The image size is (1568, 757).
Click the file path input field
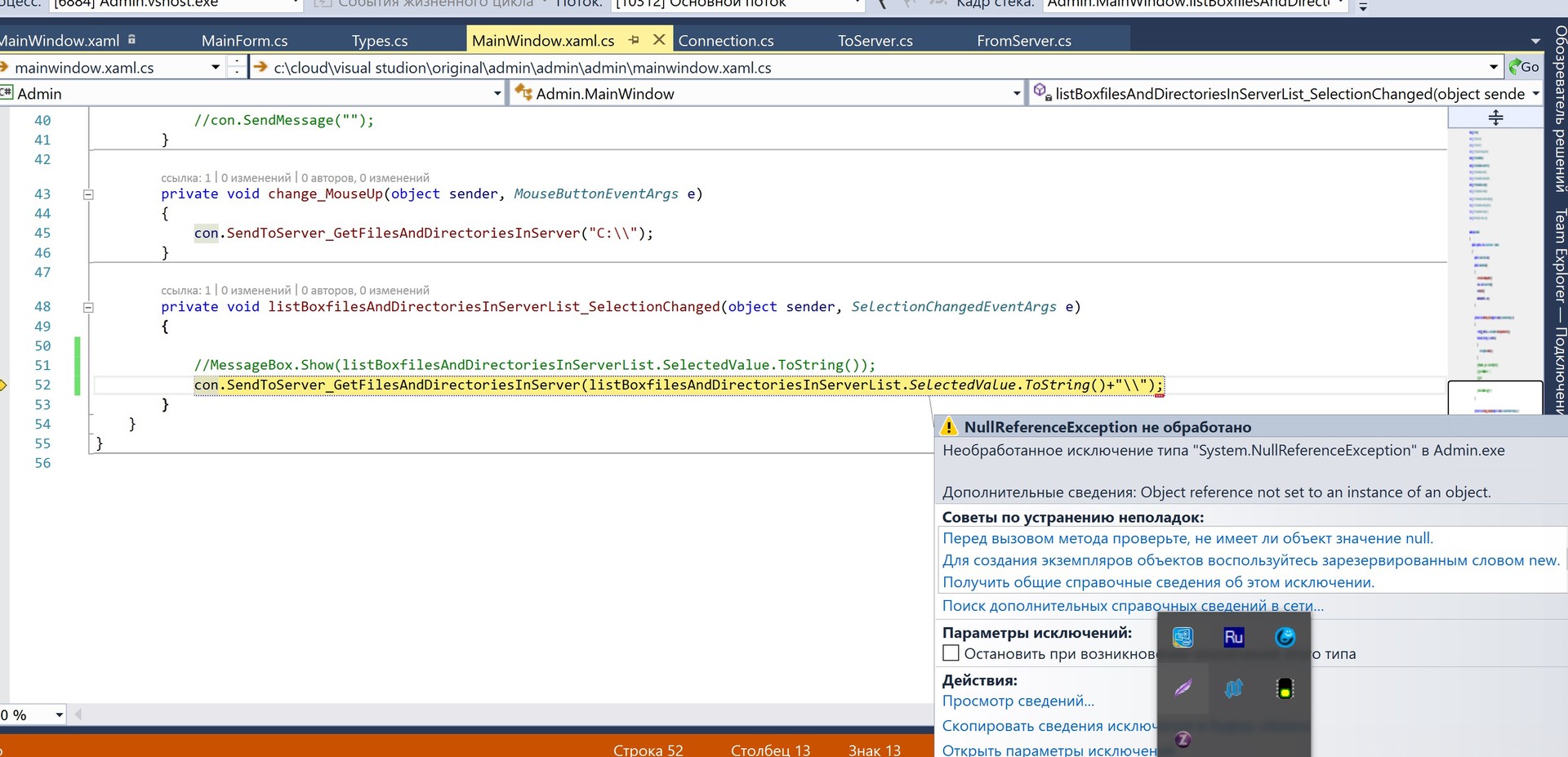click(x=878, y=68)
